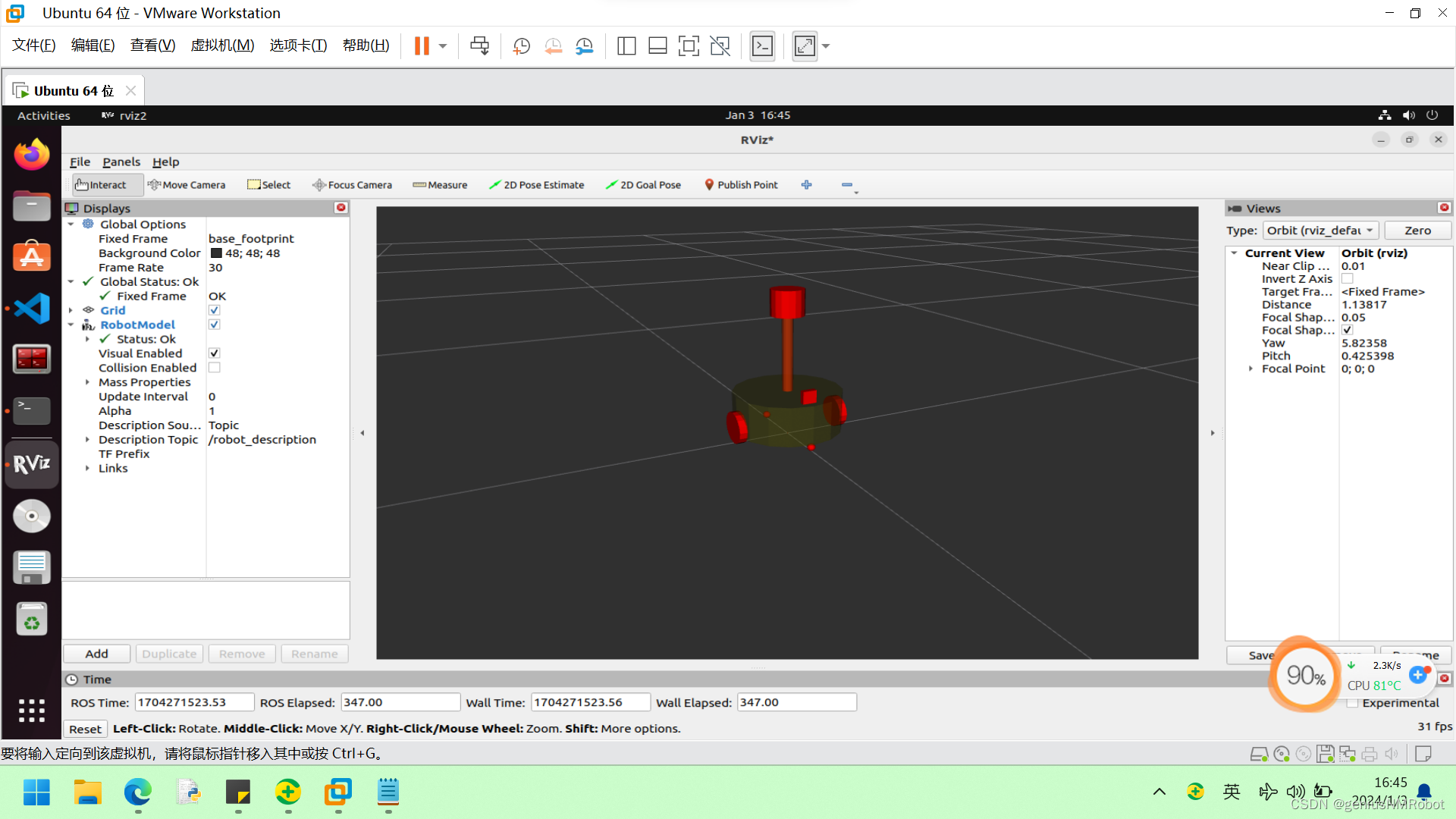Select the Move Camera tool
The width and height of the screenshot is (1456, 819).
187,185
